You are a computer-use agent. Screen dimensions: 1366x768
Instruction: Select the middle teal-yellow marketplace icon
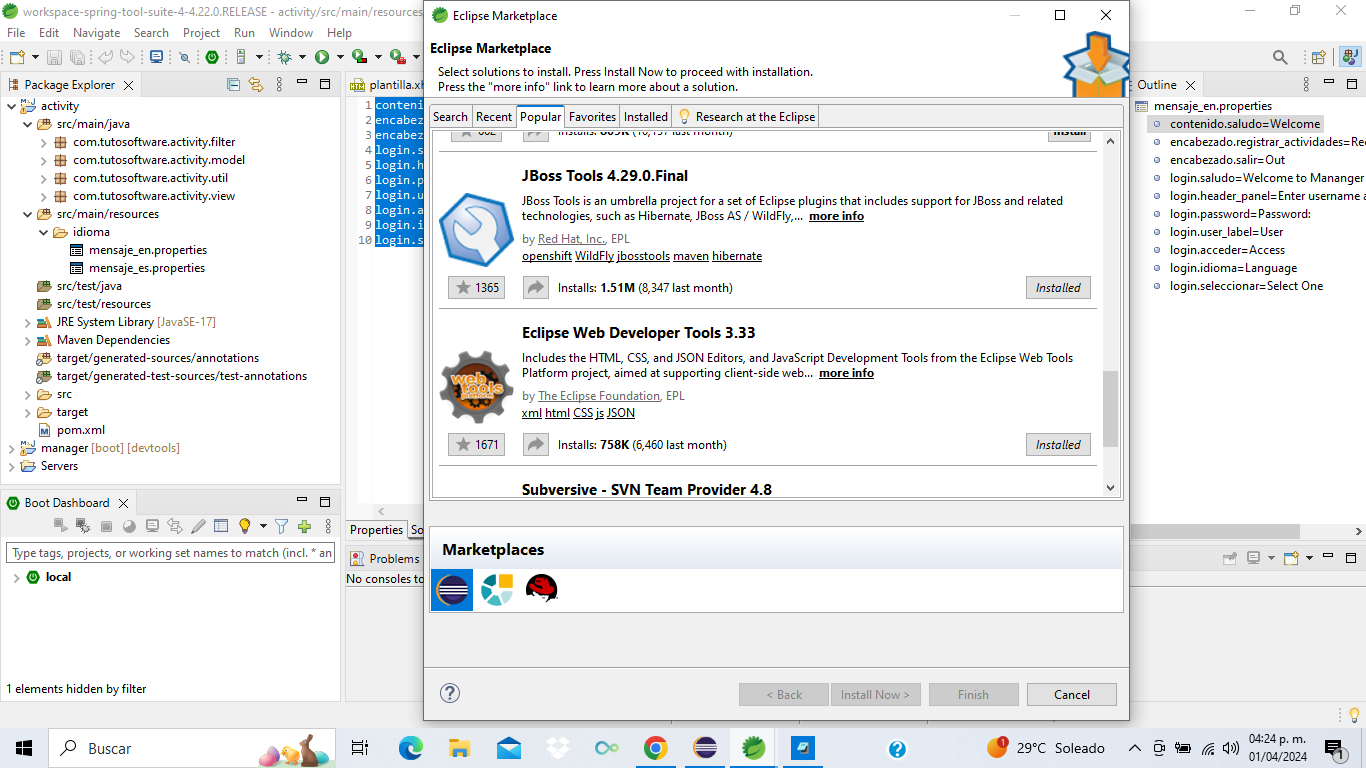coord(497,589)
